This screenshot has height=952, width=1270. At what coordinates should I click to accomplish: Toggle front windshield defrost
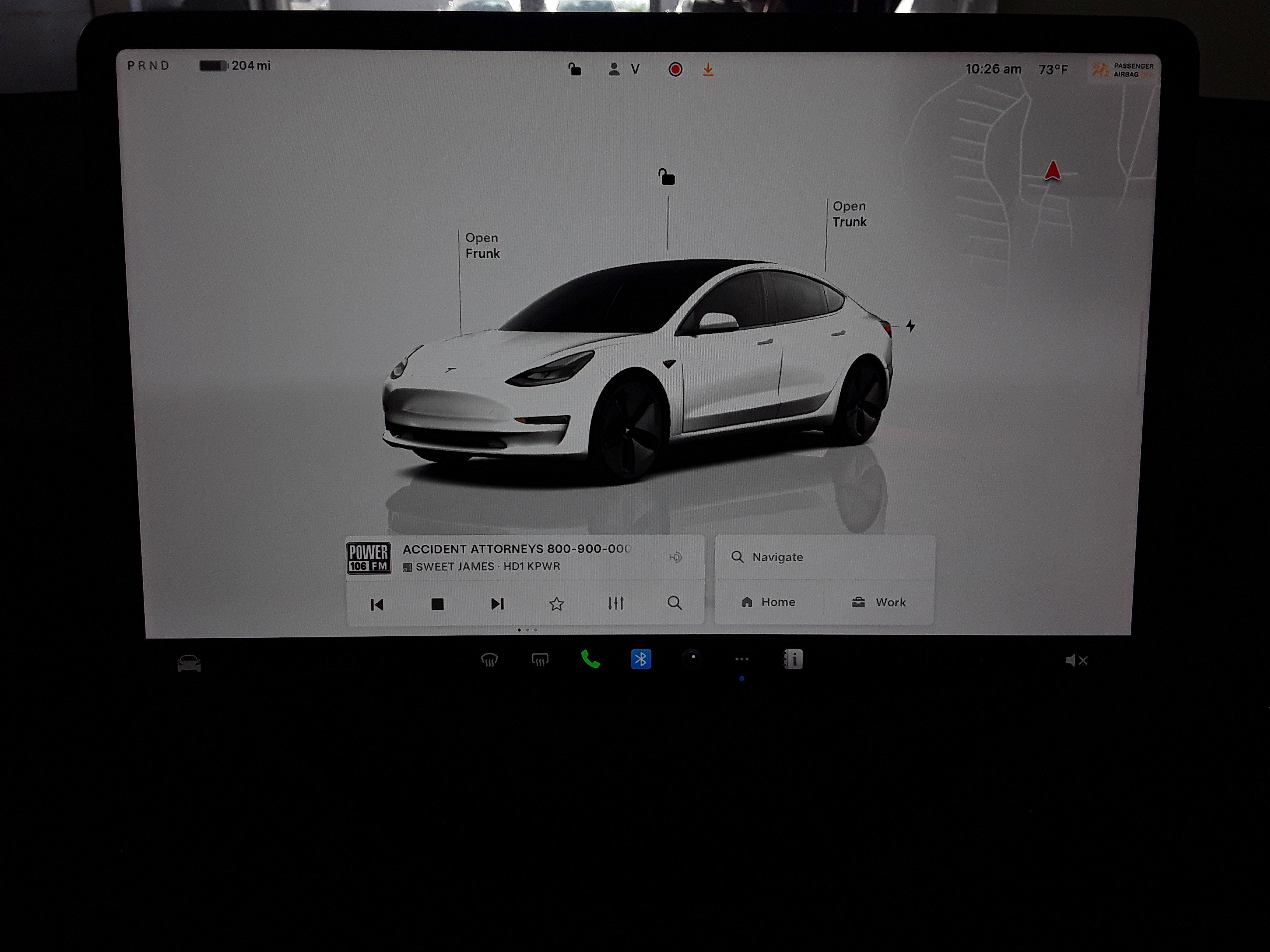click(489, 660)
